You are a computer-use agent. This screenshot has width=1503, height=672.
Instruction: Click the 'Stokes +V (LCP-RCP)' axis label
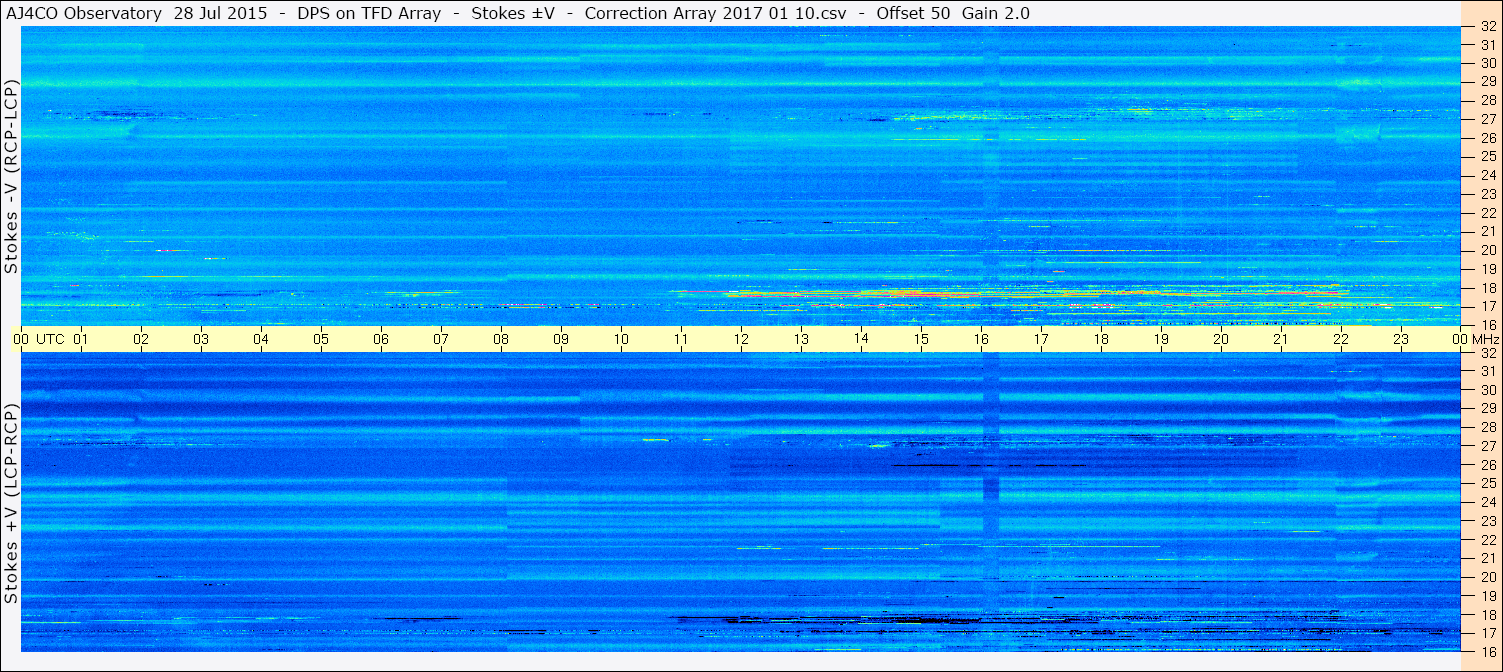pyautogui.click(x=11, y=504)
